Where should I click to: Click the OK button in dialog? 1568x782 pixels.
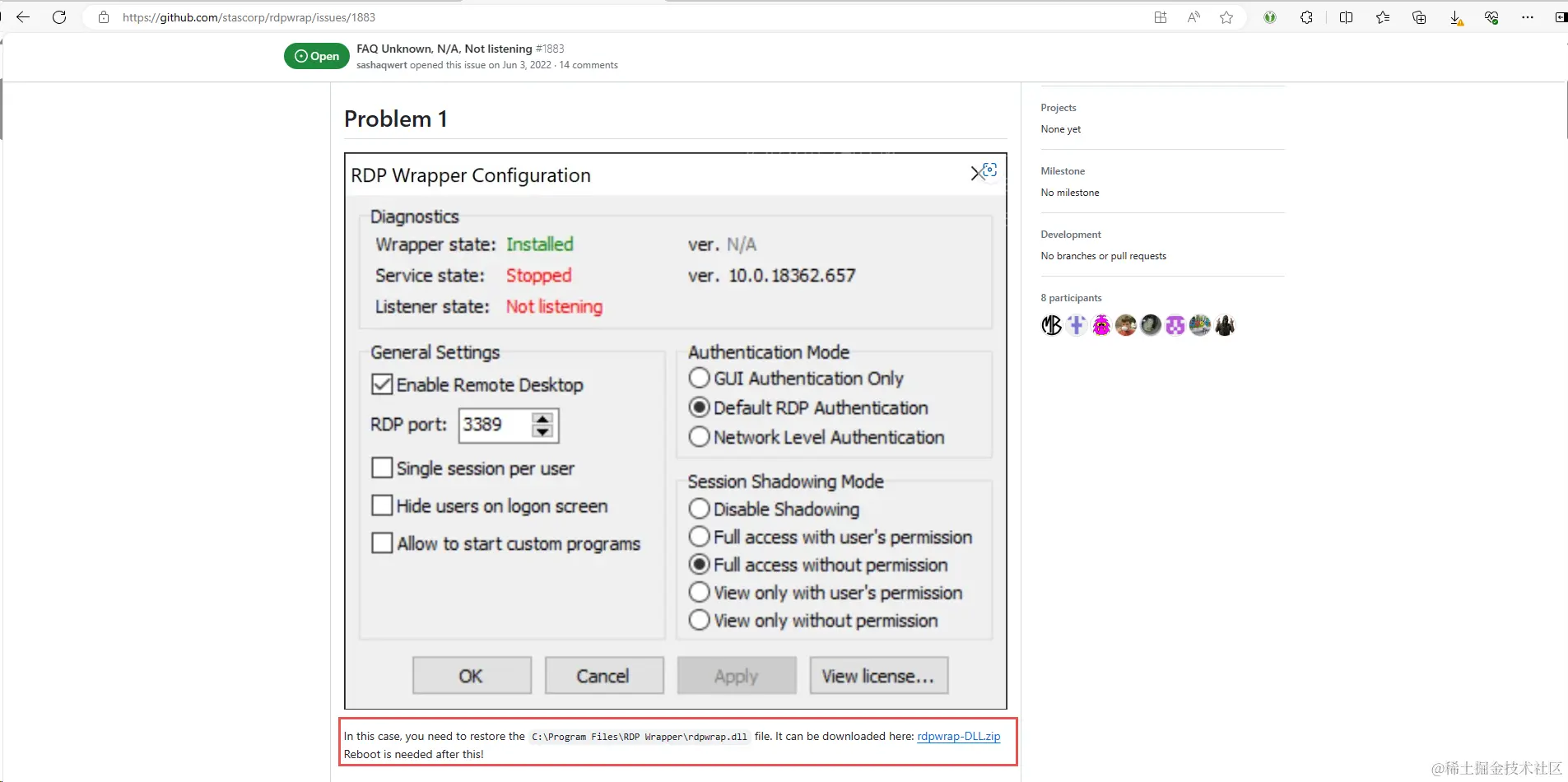coord(472,676)
